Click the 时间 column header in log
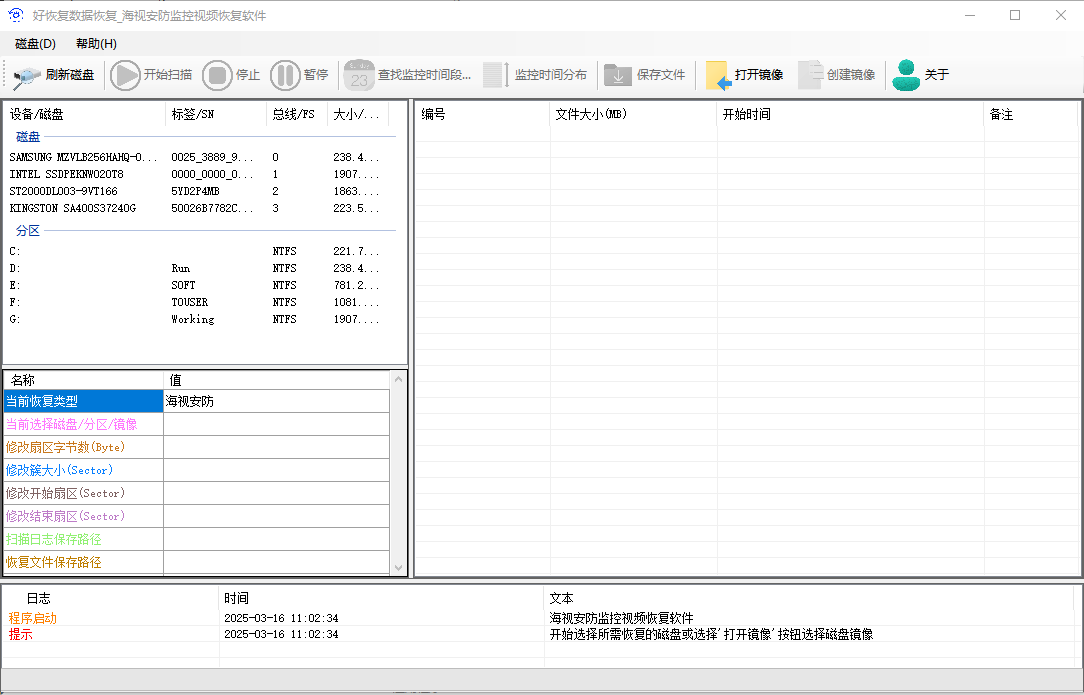1084x695 pixels. pyautogui.click(x=382, y=598)
